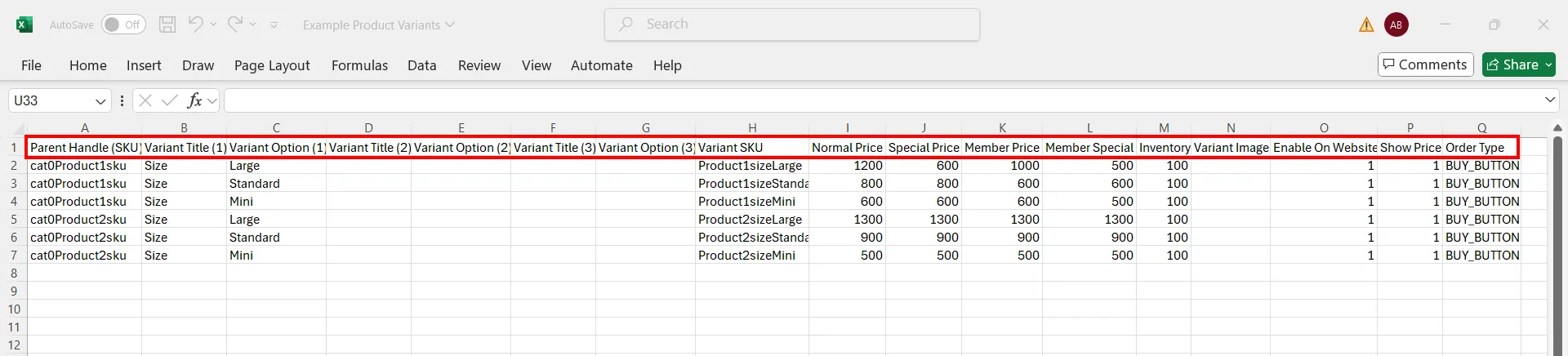Viewport: 1568px width, 356px height.
Task: Open the AB account profile avatar
Action: (1396, 24)
